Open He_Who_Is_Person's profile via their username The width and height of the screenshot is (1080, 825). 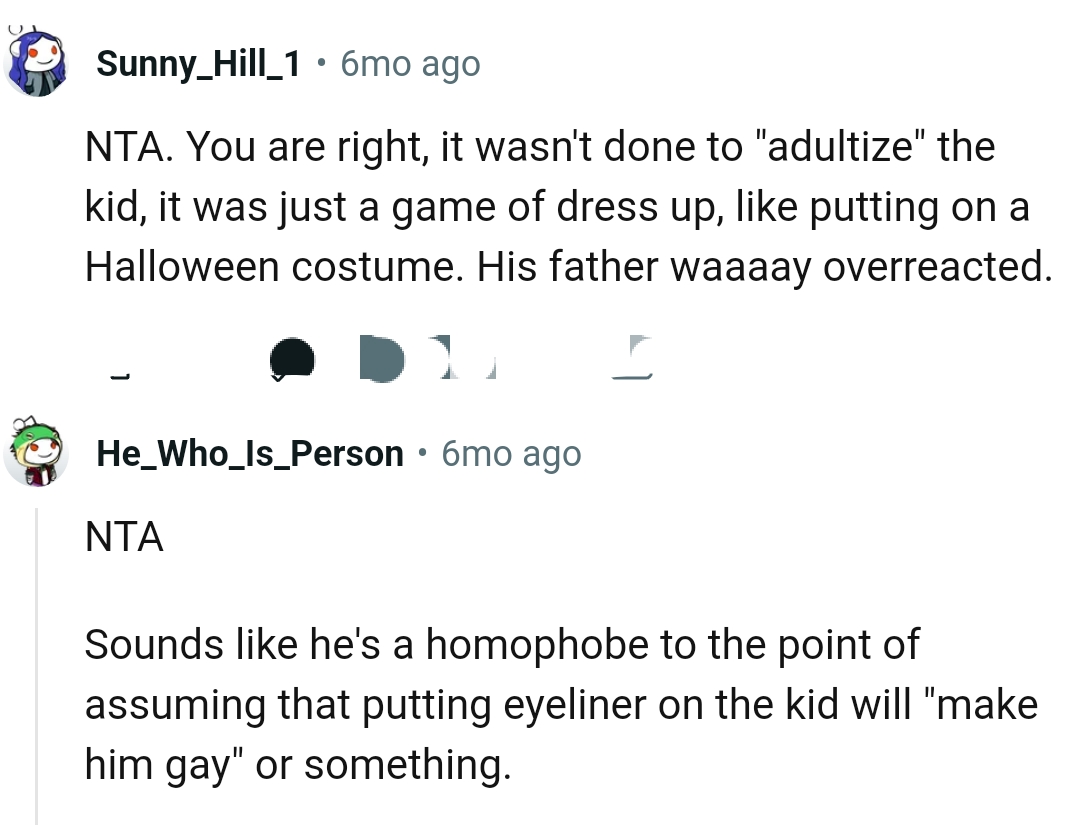click(x=248, y=452)
